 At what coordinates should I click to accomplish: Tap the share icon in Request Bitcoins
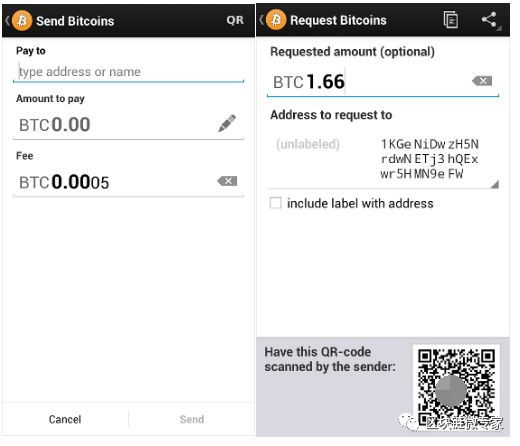click(x=489, y=20)
